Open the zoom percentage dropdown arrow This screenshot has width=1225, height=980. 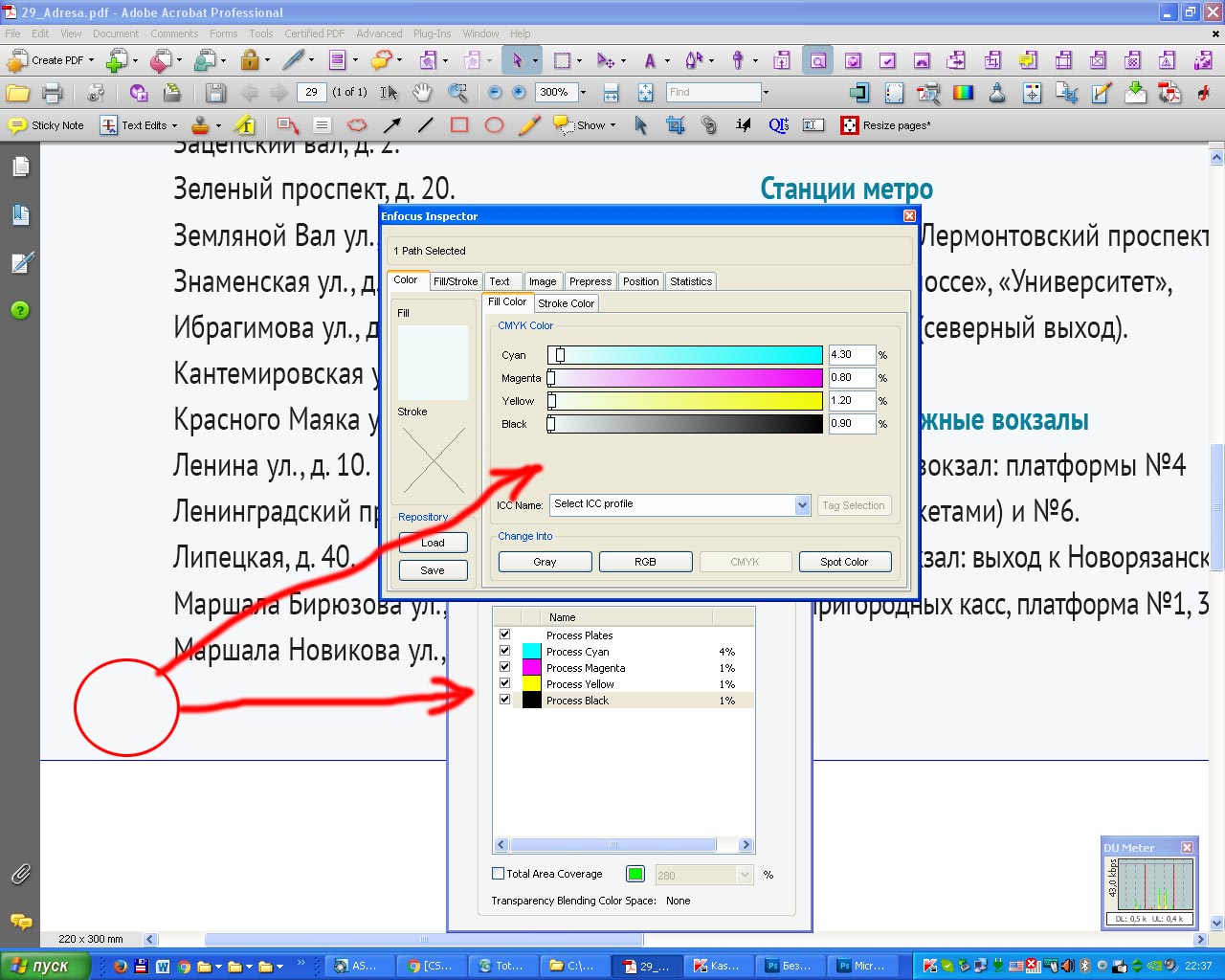click(x=583, y=93)
